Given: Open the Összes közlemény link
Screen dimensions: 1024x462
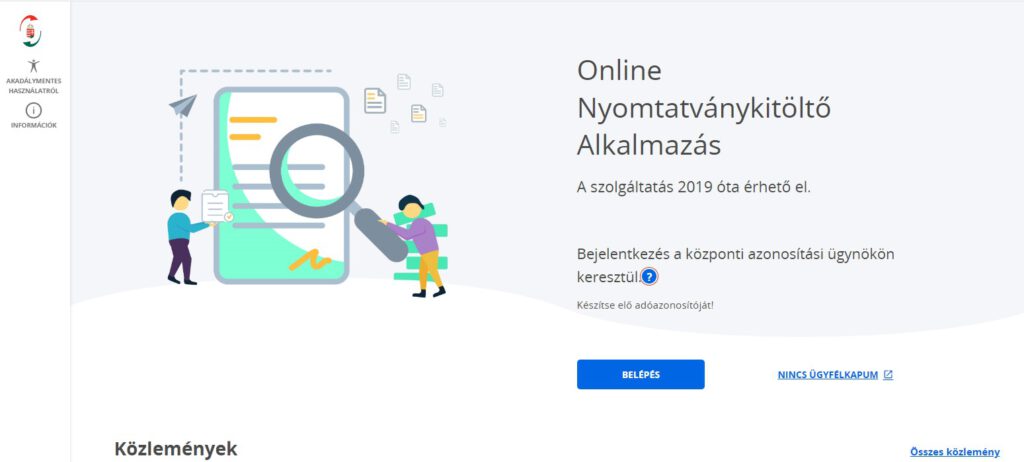Looking at the screenshot, I should pos(955,452).
